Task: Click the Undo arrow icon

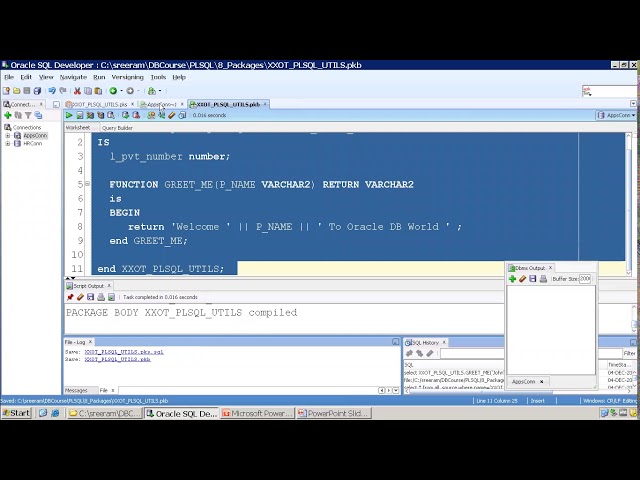Action: [52, 91]
